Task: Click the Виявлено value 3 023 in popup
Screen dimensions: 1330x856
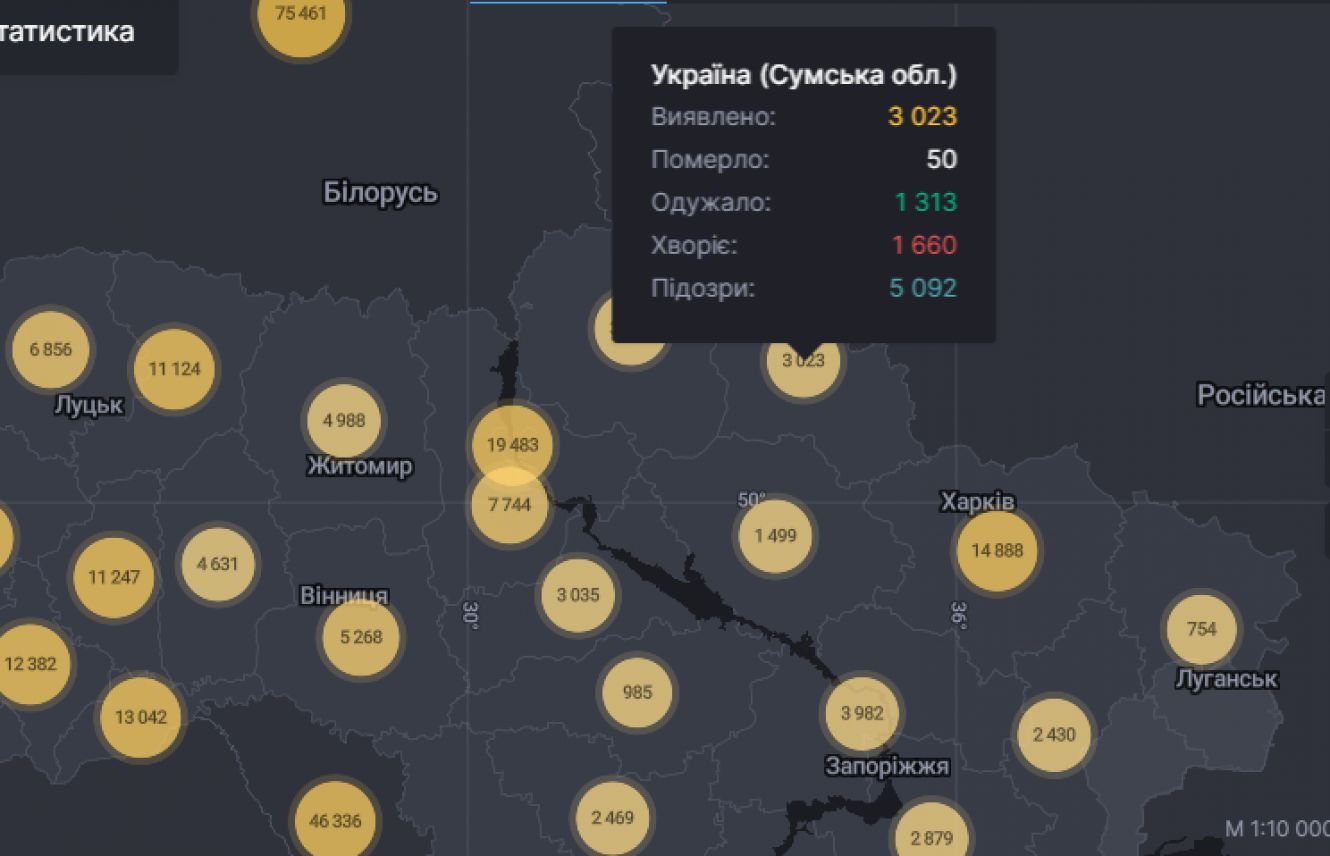Action: (x=922, y=116)
